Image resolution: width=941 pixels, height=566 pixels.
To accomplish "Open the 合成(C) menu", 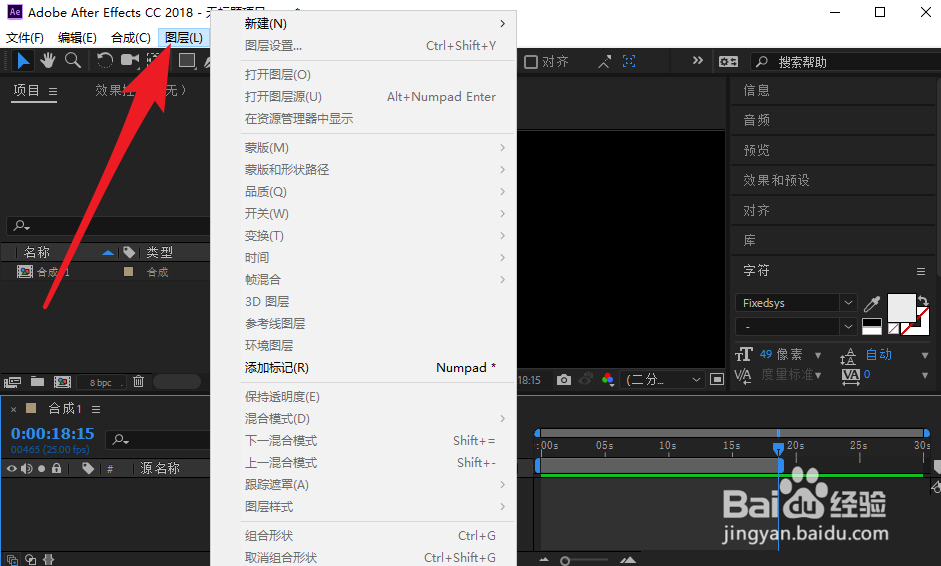I will [x=131, y=38].
